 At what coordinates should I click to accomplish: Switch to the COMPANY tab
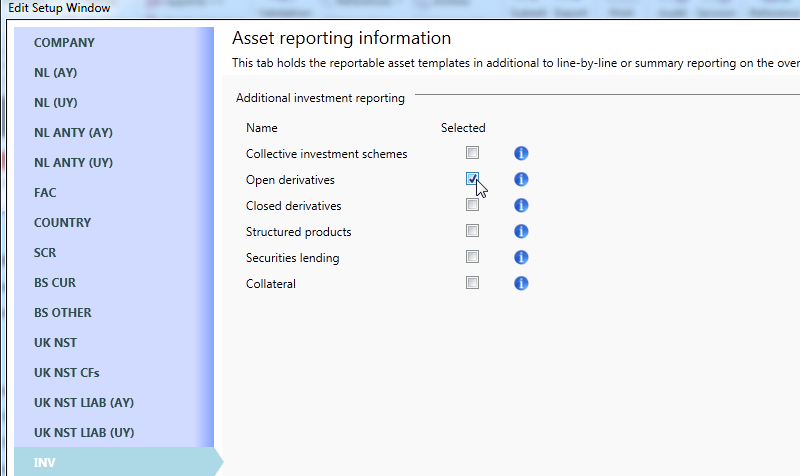(x=114, y=42)
